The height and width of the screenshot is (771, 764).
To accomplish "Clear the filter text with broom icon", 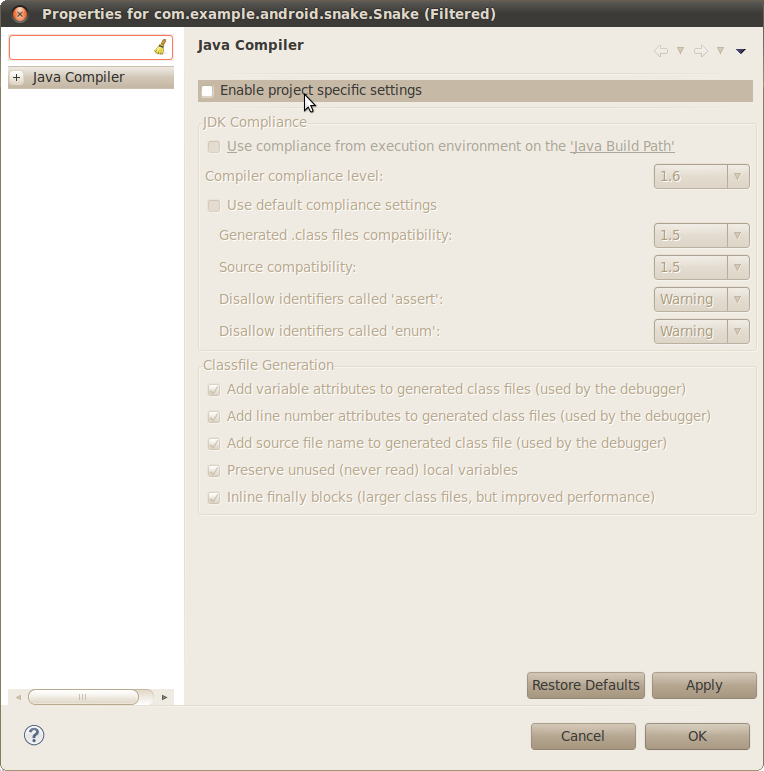I will [x=160, y=47].
